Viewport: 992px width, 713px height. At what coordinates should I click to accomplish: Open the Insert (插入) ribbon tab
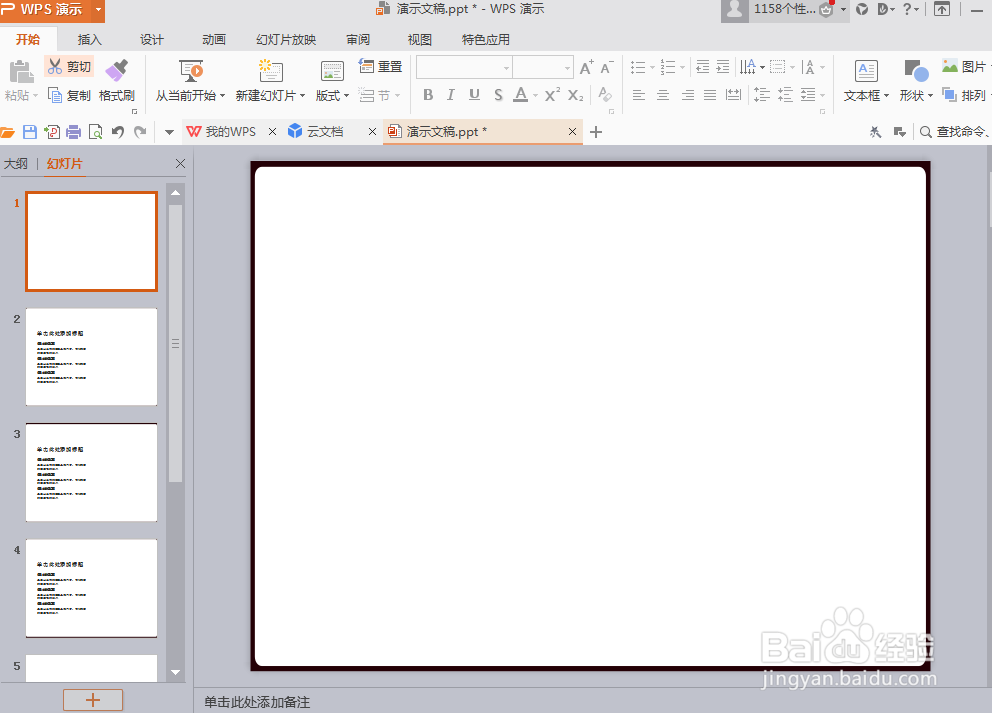[x=89, y=40]
